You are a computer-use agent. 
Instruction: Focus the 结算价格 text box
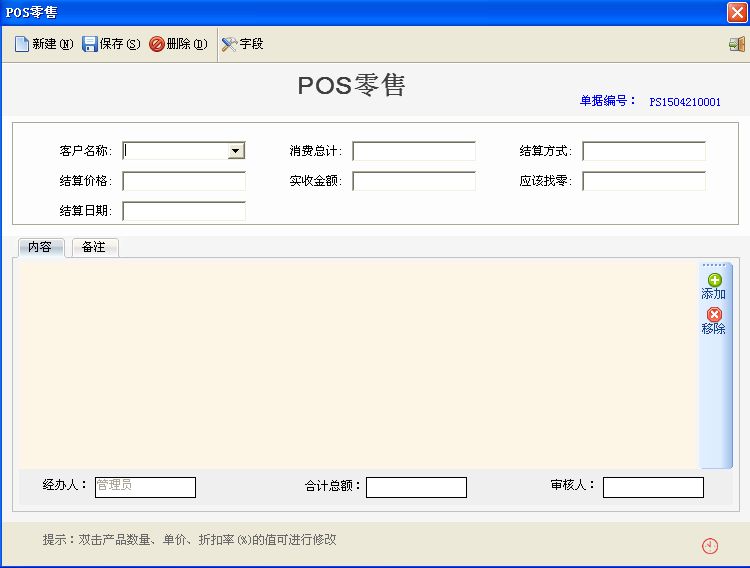(x=184, y=181)
